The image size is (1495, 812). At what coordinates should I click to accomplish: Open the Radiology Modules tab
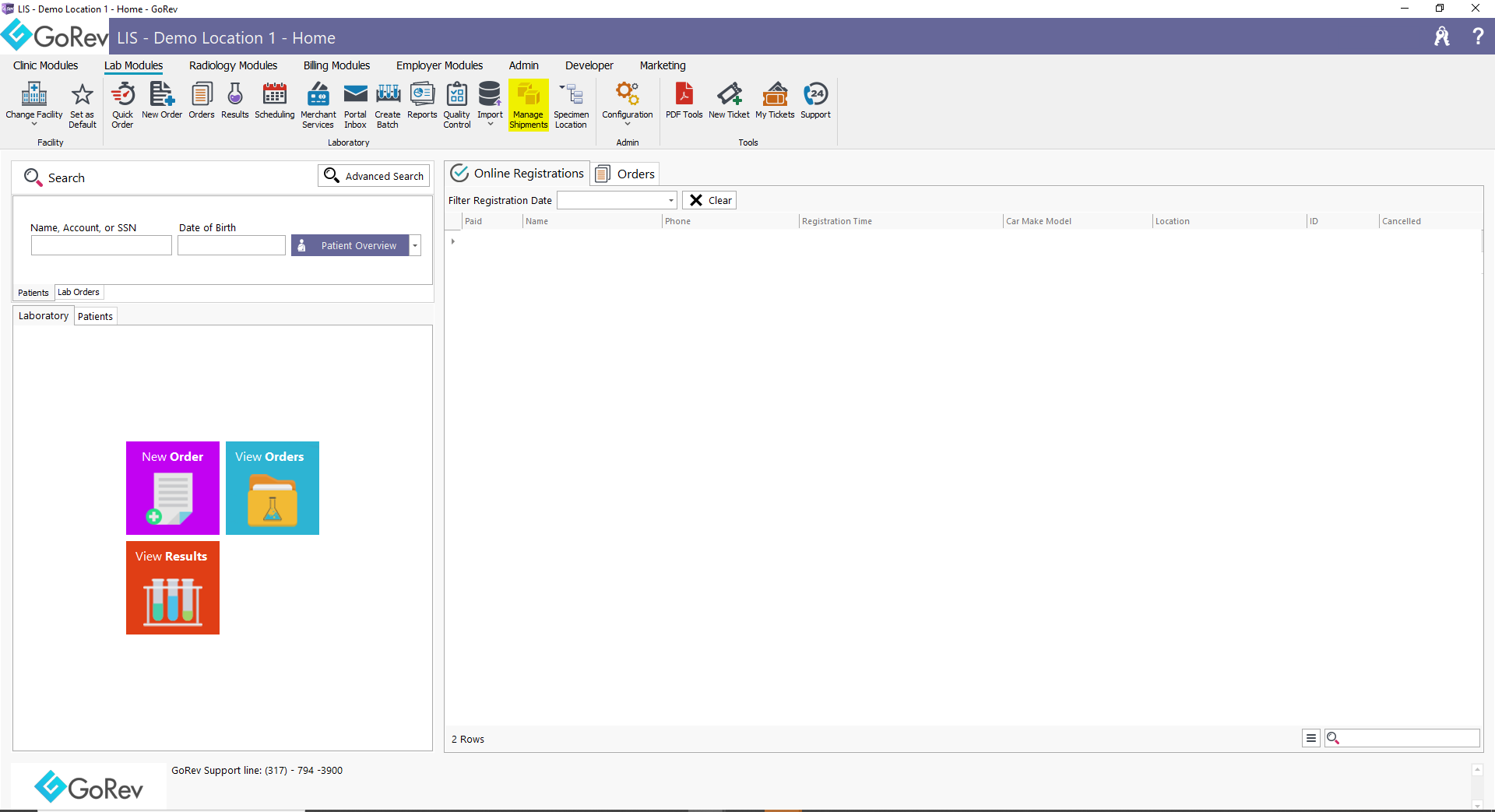(233, 65)
